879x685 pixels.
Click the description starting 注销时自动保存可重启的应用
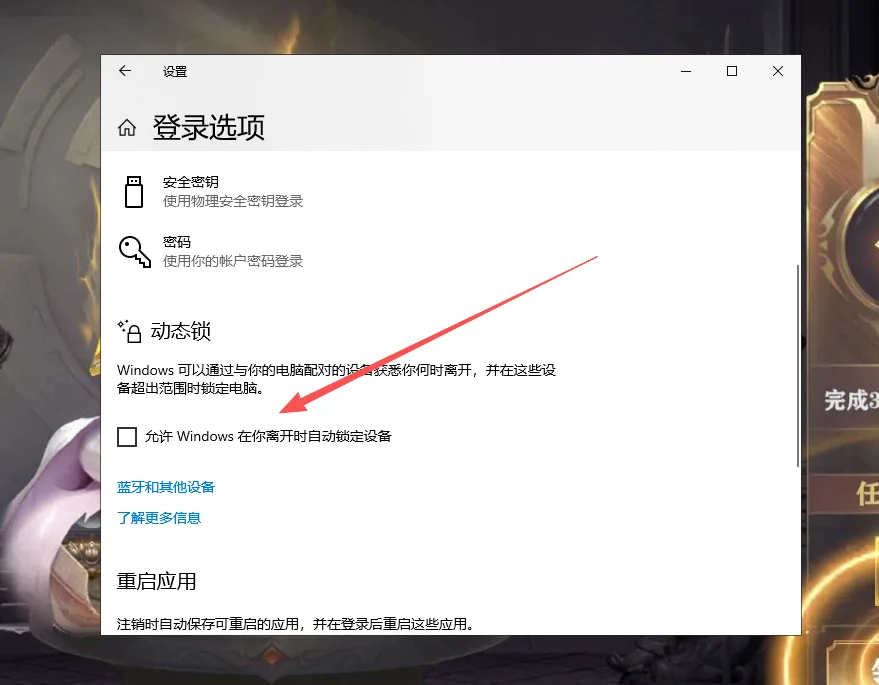tap(296, 624)
